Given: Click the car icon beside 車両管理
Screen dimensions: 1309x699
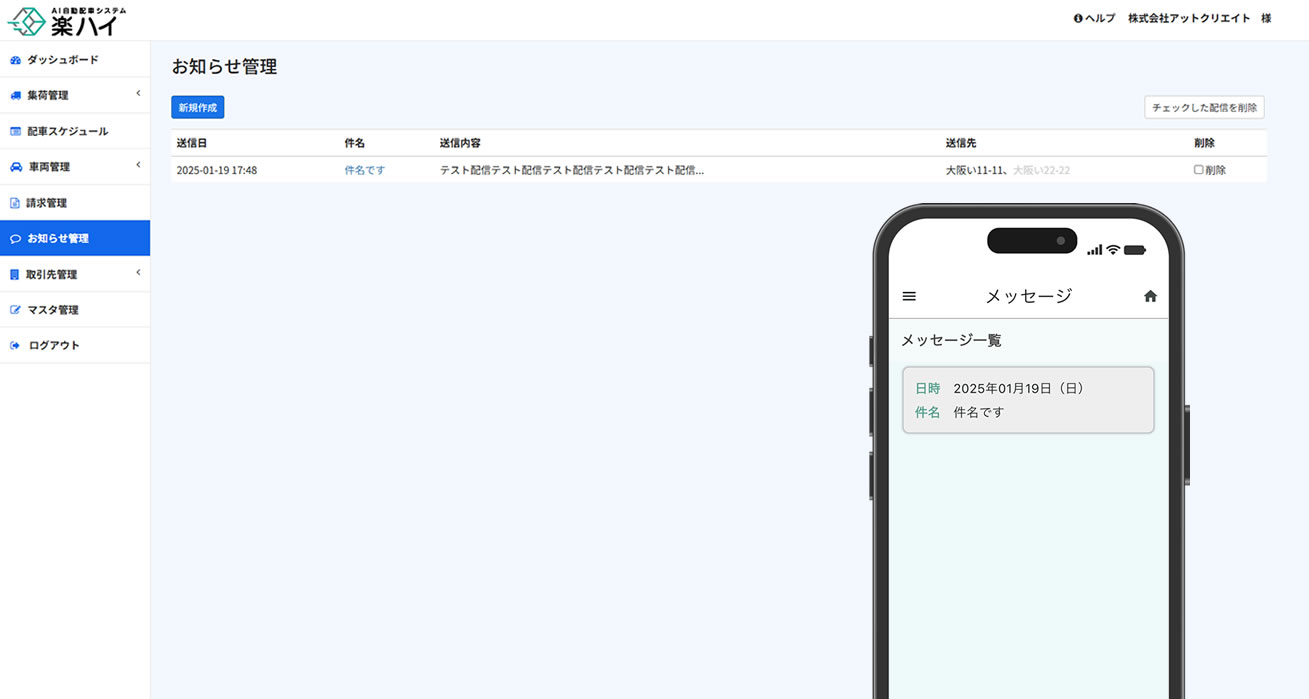Looking at the screenshot, I should click(x=15, y=167).
